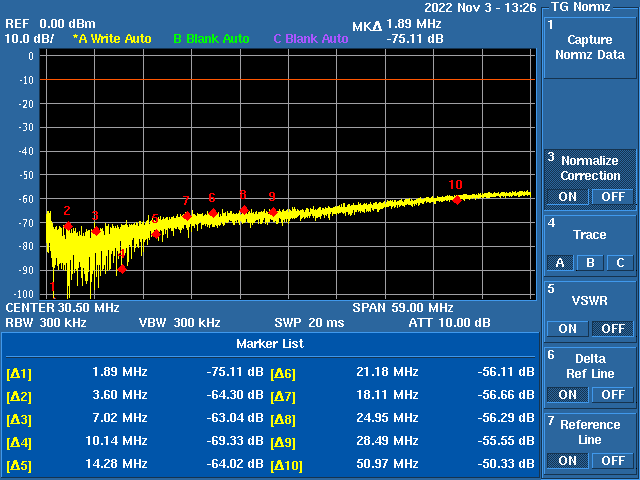Set VSWR to OFF
This screenshot has width=640, height=480.
(x=612, y=328)
